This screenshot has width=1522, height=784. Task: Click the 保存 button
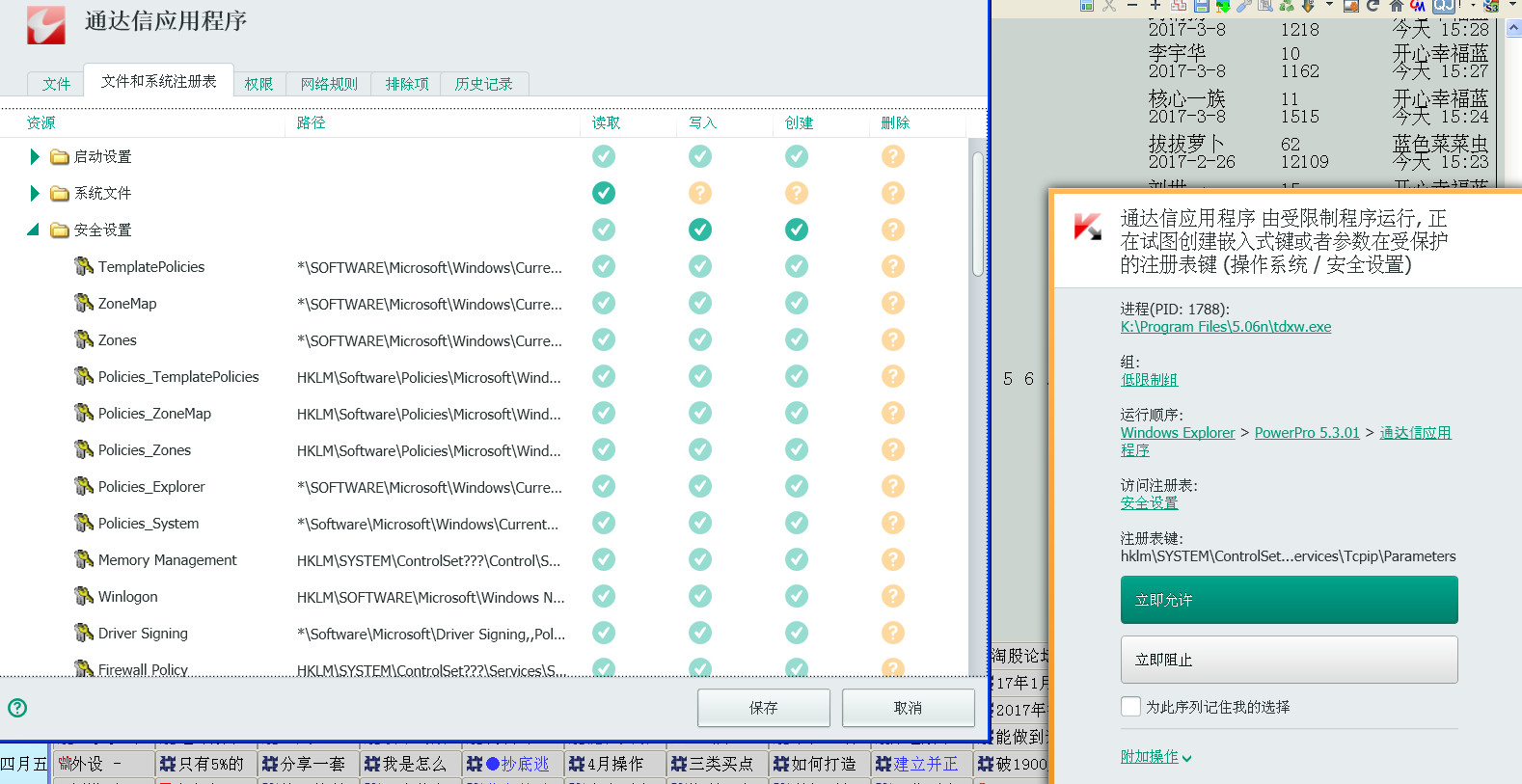pos(764,708)
